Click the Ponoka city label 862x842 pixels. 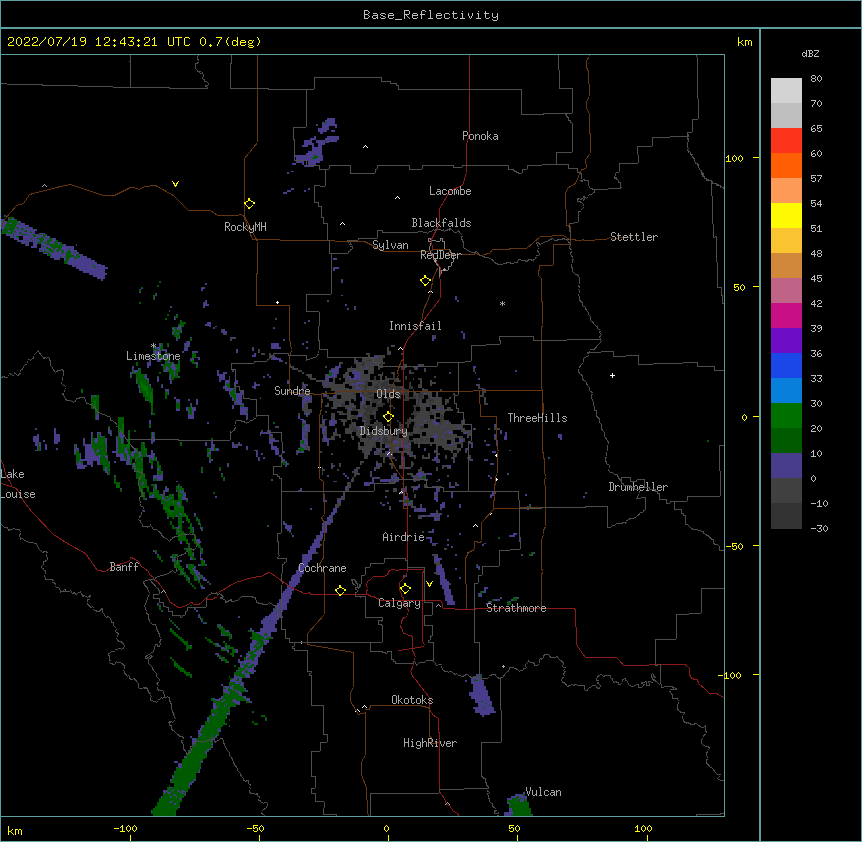point(480,136)
